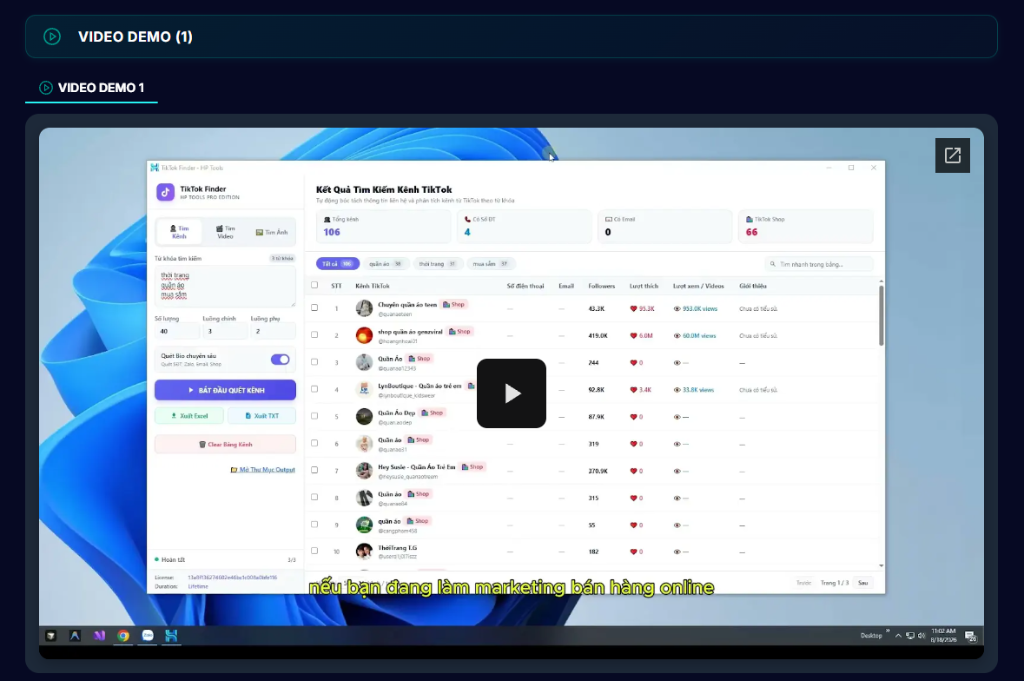Screen dimensions: 1024x681
Task: Switch to the Tìm Video tab
Action: tap(225, 232)
